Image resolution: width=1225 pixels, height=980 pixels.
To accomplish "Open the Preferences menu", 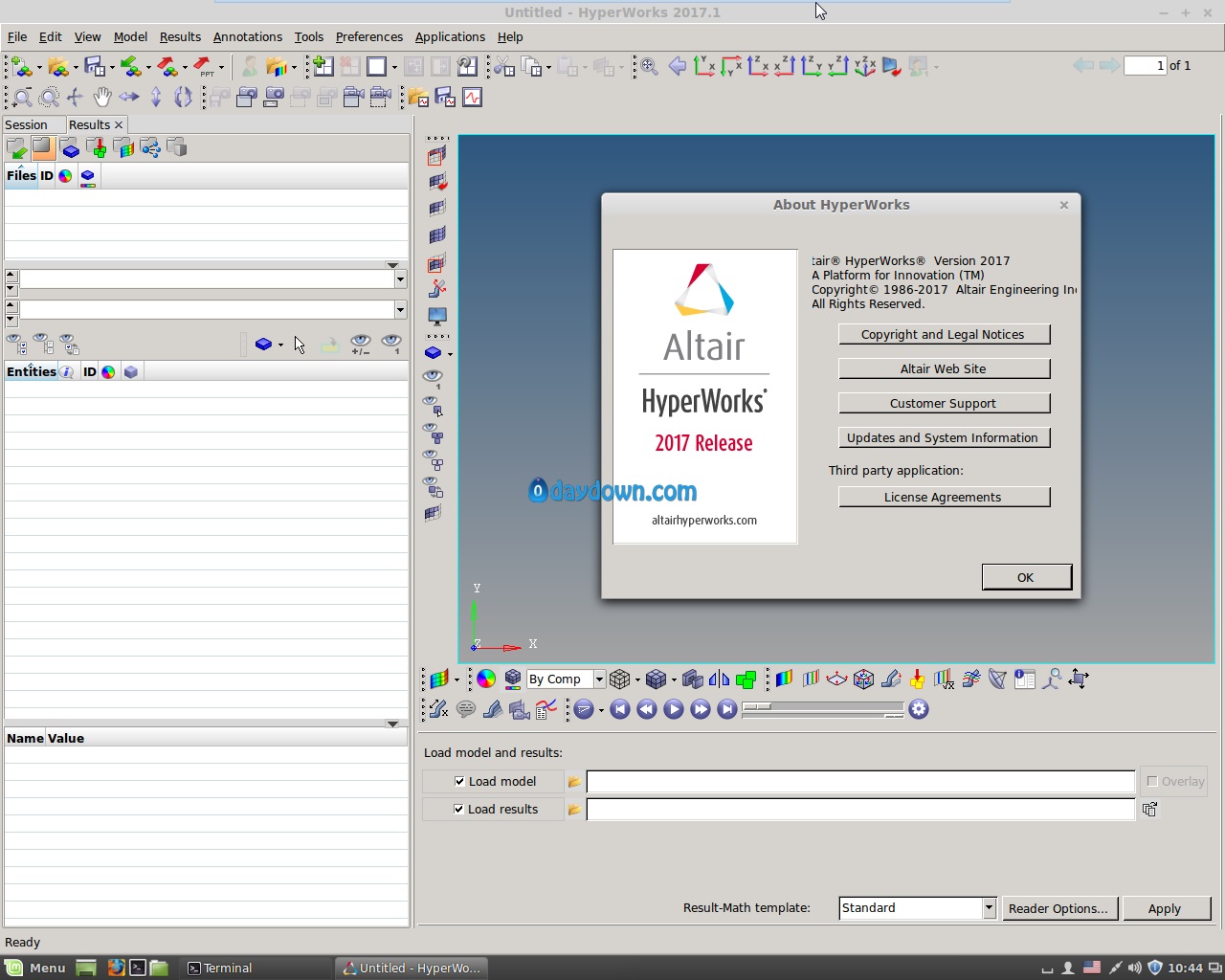I will (369, 36).
